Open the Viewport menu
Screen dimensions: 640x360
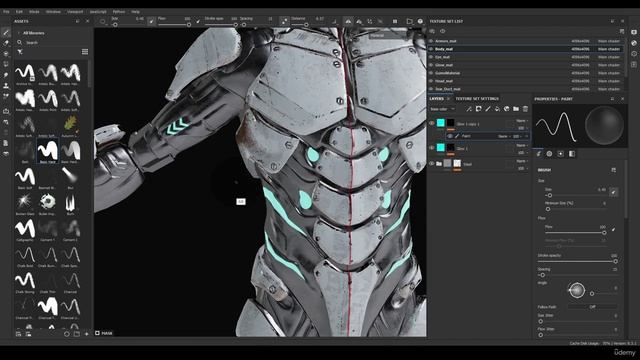75,12
